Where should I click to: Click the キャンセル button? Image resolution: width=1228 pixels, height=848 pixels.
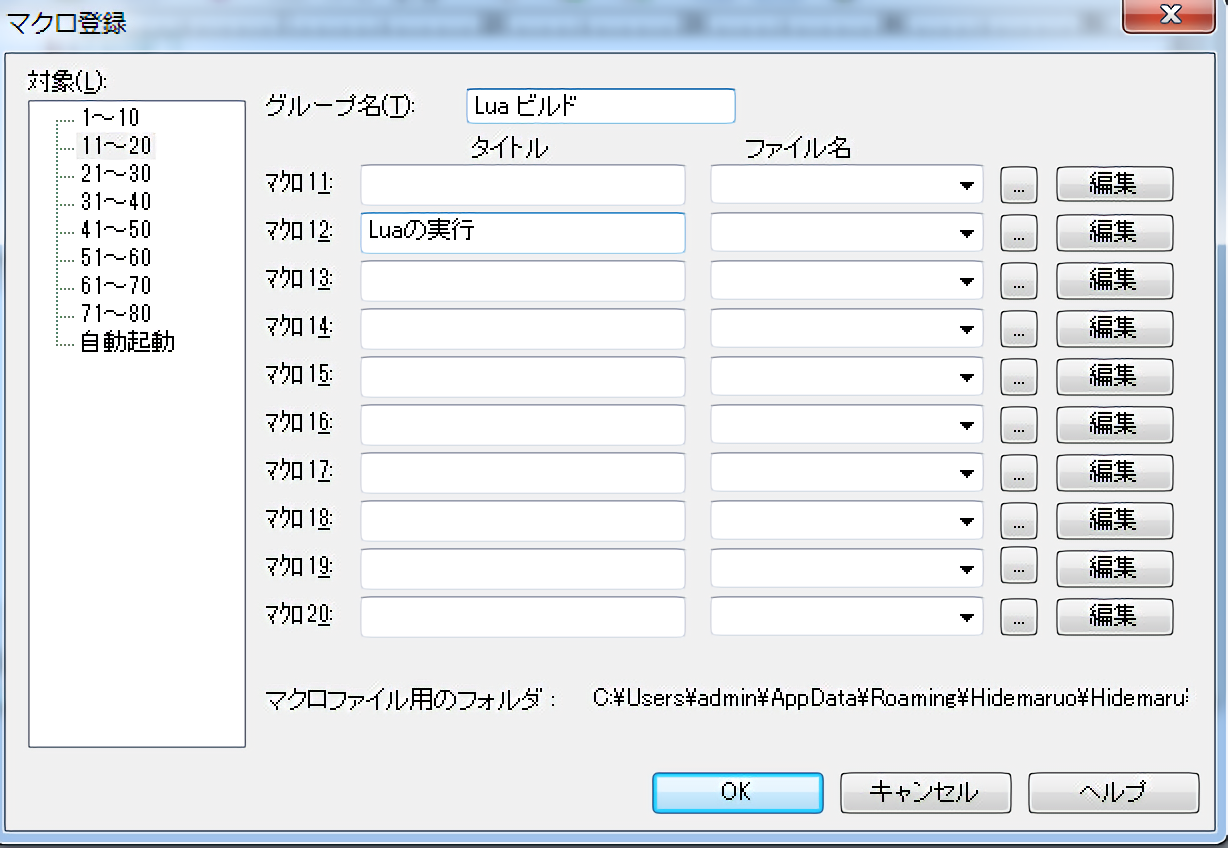925,792
